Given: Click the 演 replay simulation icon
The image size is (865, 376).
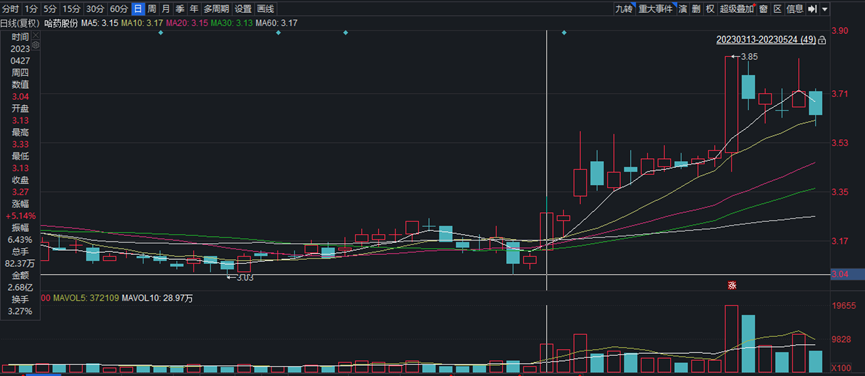Looking at the screenshot, I should click(682, 9).
